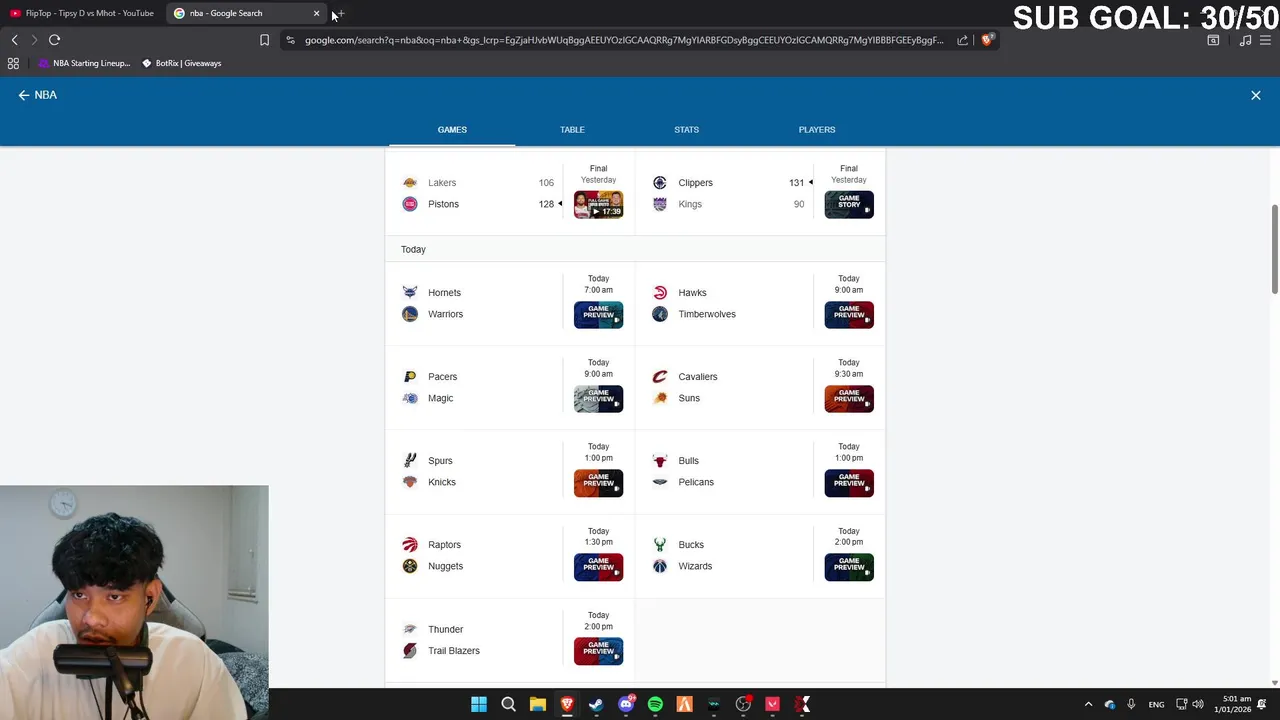Open Brave Shields lion icon
Screen dimensions: 1280x720
(x=986, y=40)
